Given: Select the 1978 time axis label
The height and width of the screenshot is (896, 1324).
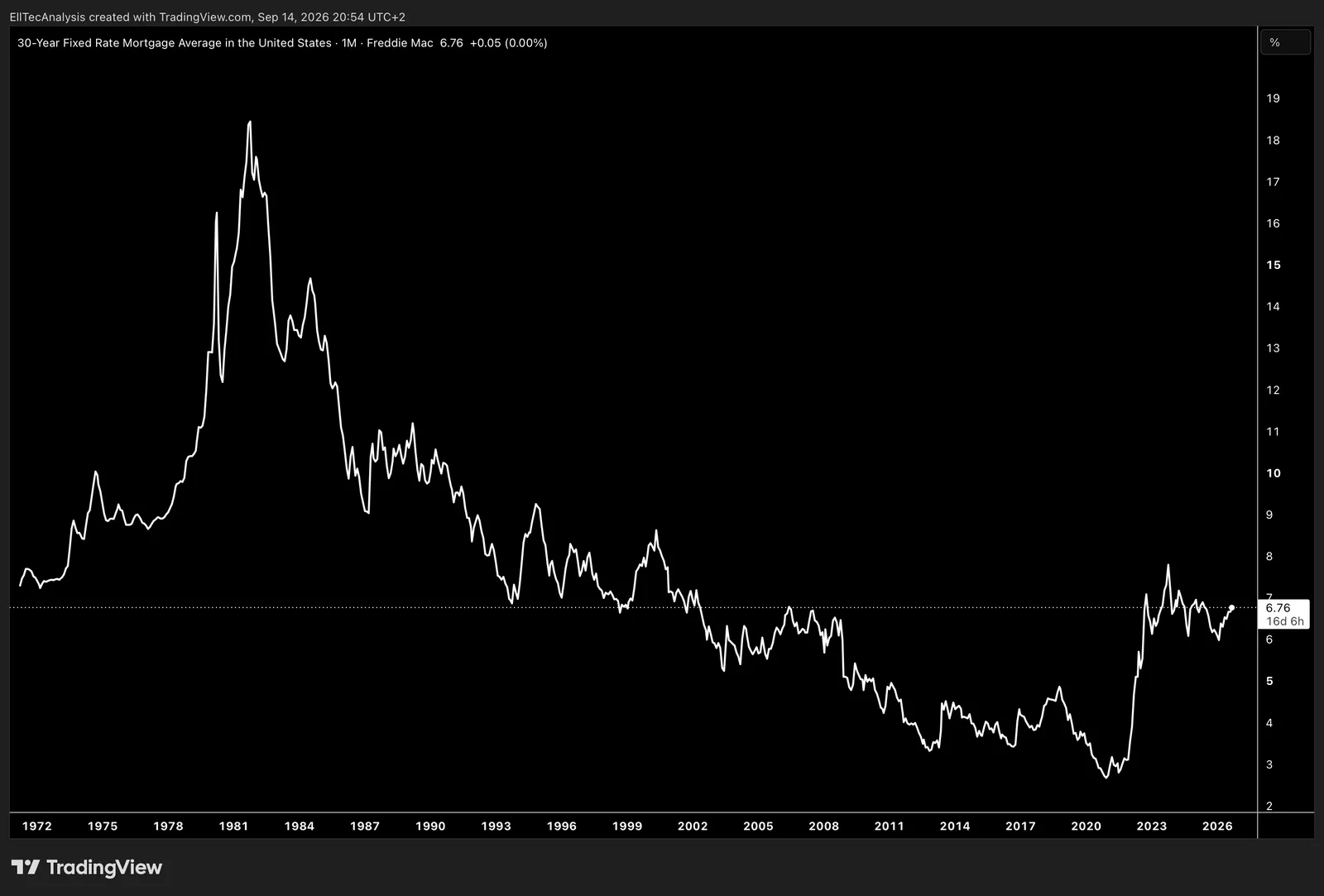Looking at the screenshot, I should point(168,826).
